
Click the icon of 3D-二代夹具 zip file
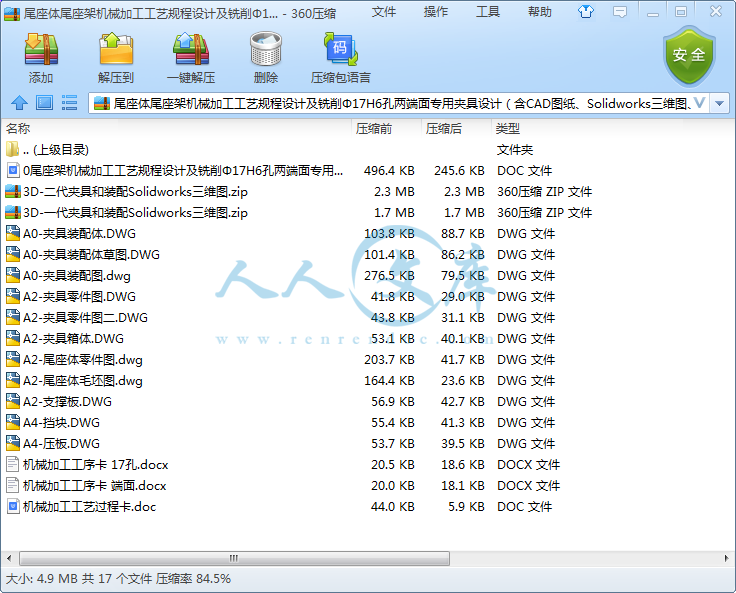[x=13, y=192]
